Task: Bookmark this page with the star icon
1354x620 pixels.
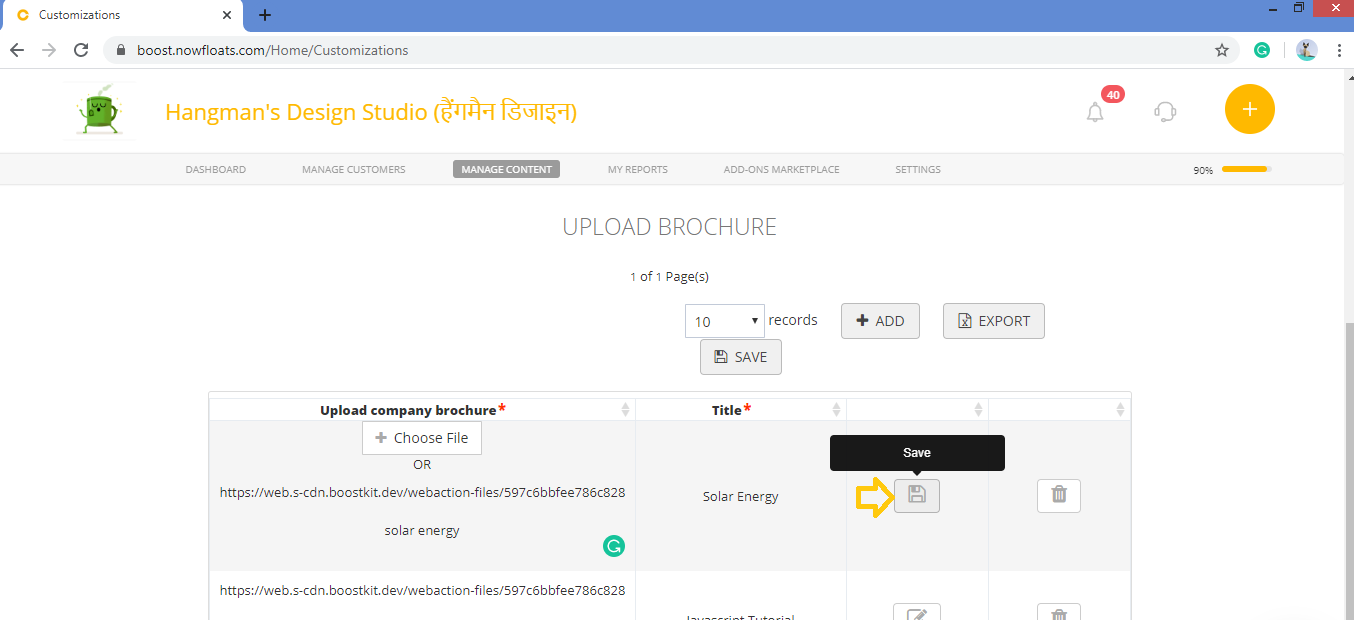Action: 1221,50
